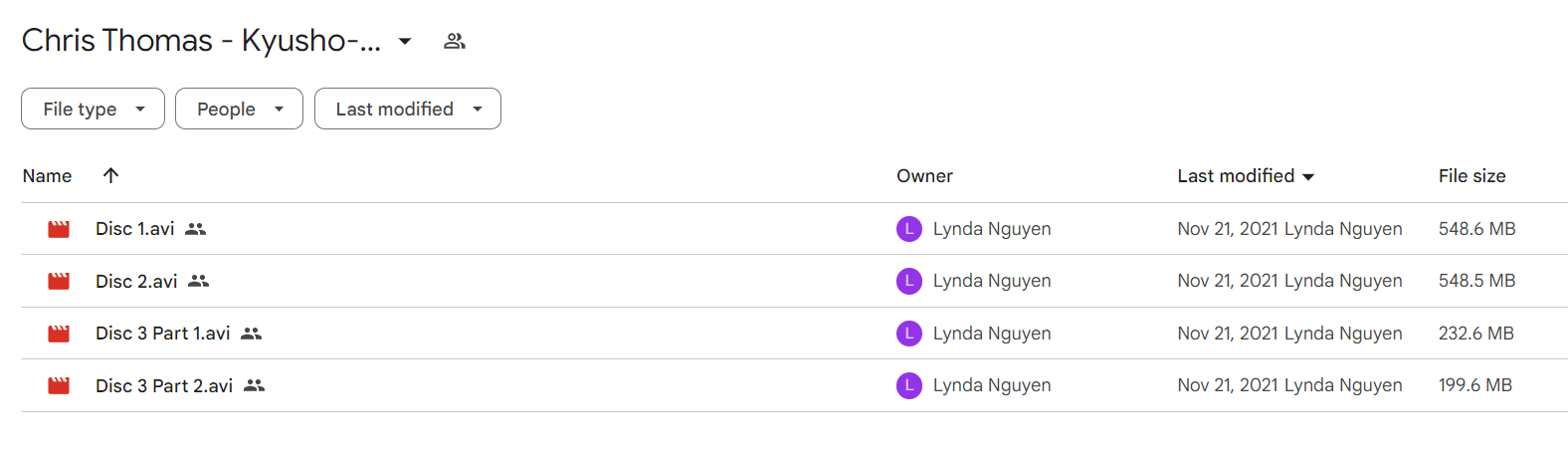Reverse sort direction with the Name arrow
1568x454 pixels.
pos(110,175)
